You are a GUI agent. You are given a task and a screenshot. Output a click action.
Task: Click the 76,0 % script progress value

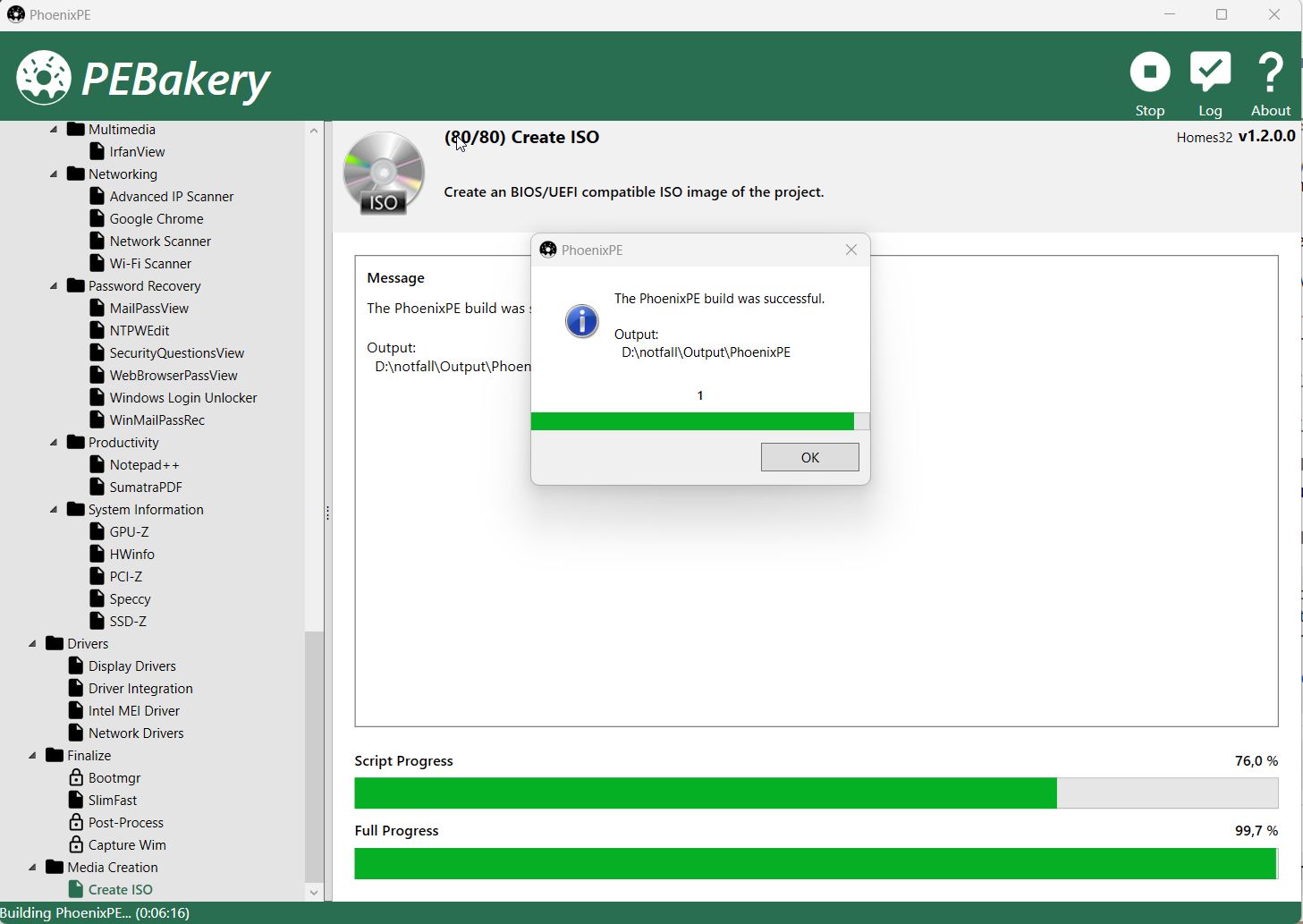pyautogui.click(x=1256, y=760)
